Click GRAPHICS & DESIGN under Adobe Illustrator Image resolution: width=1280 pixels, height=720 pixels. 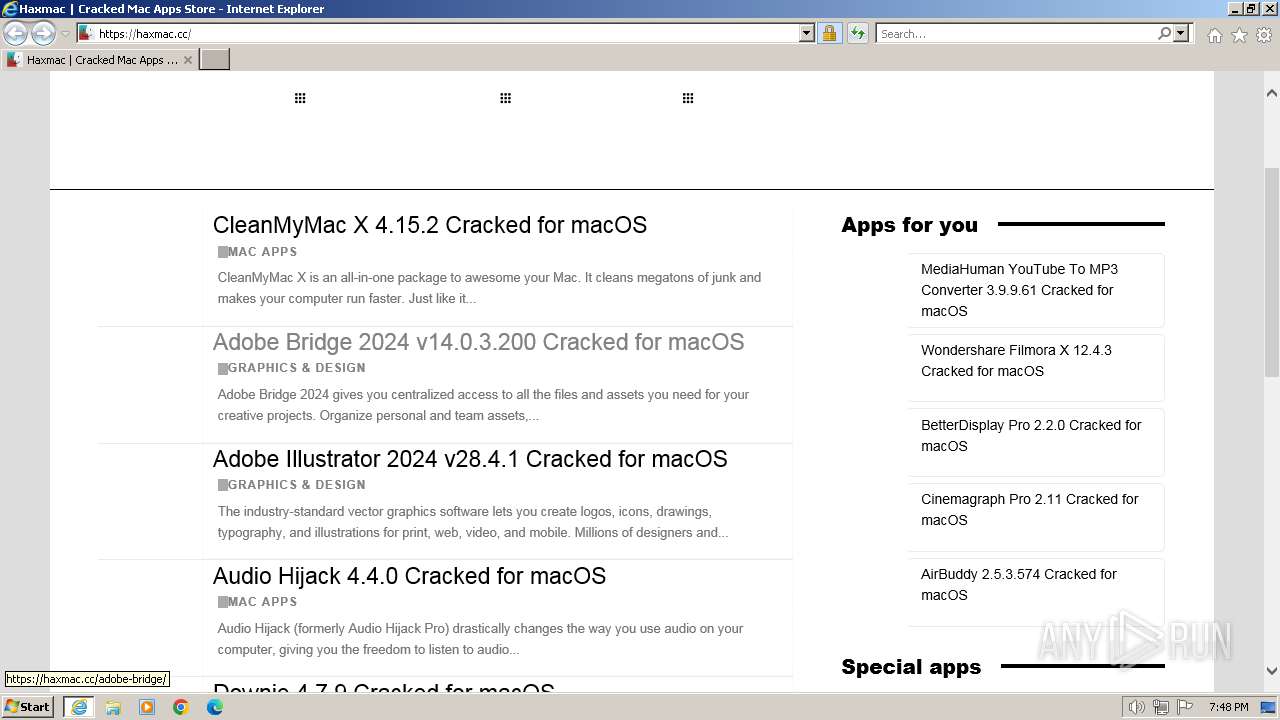click(296, 485)
